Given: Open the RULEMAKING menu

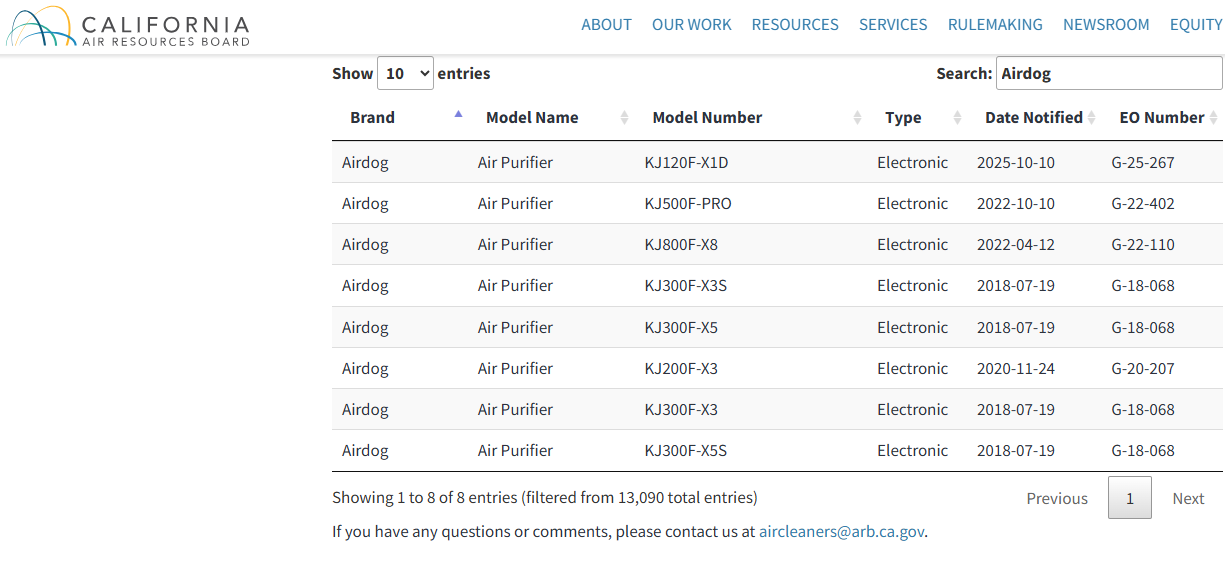Looking at the screenshot, I should click(x=995, y=25).
